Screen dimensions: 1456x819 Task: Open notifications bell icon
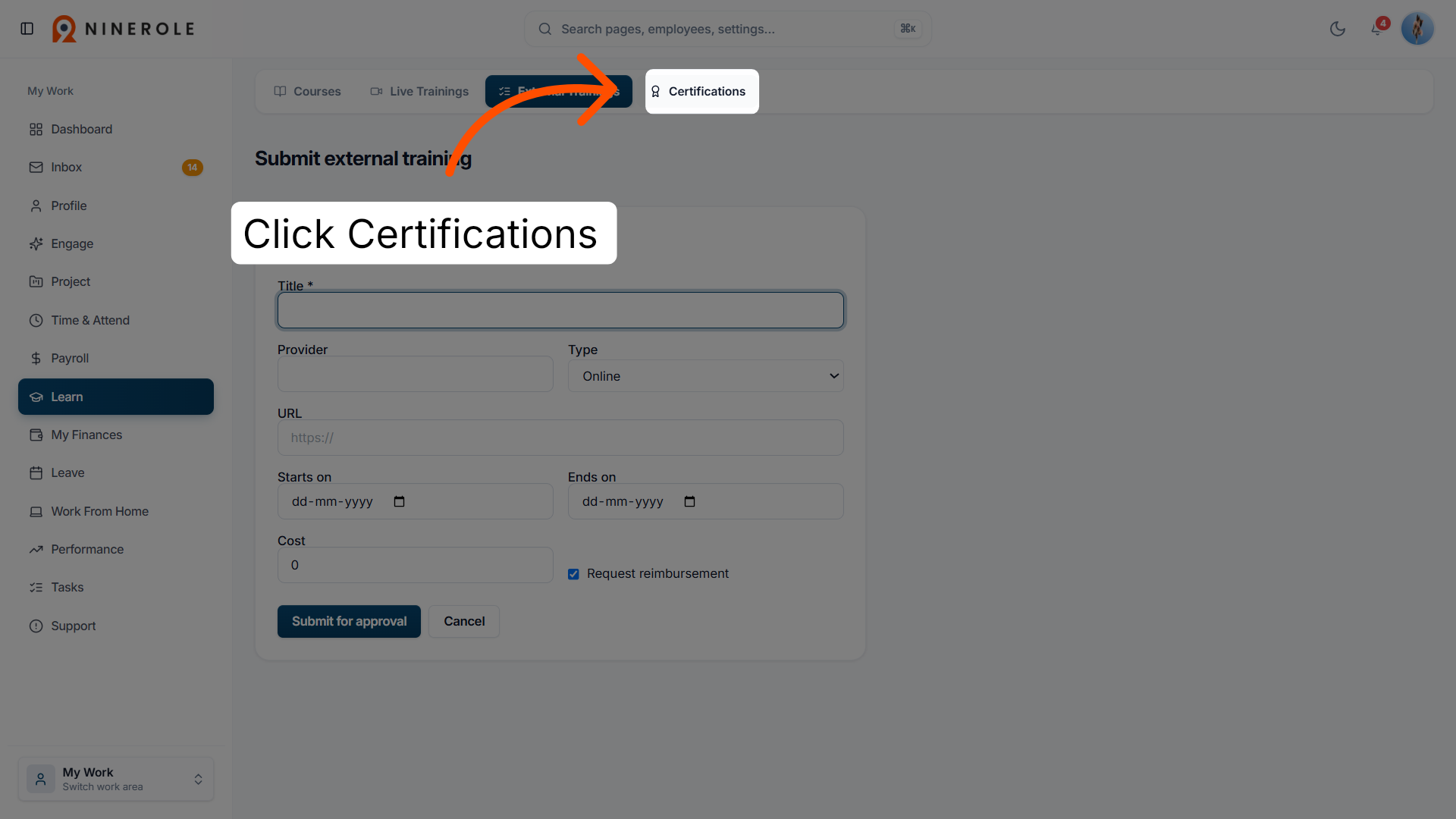[x=1377, y=29]
